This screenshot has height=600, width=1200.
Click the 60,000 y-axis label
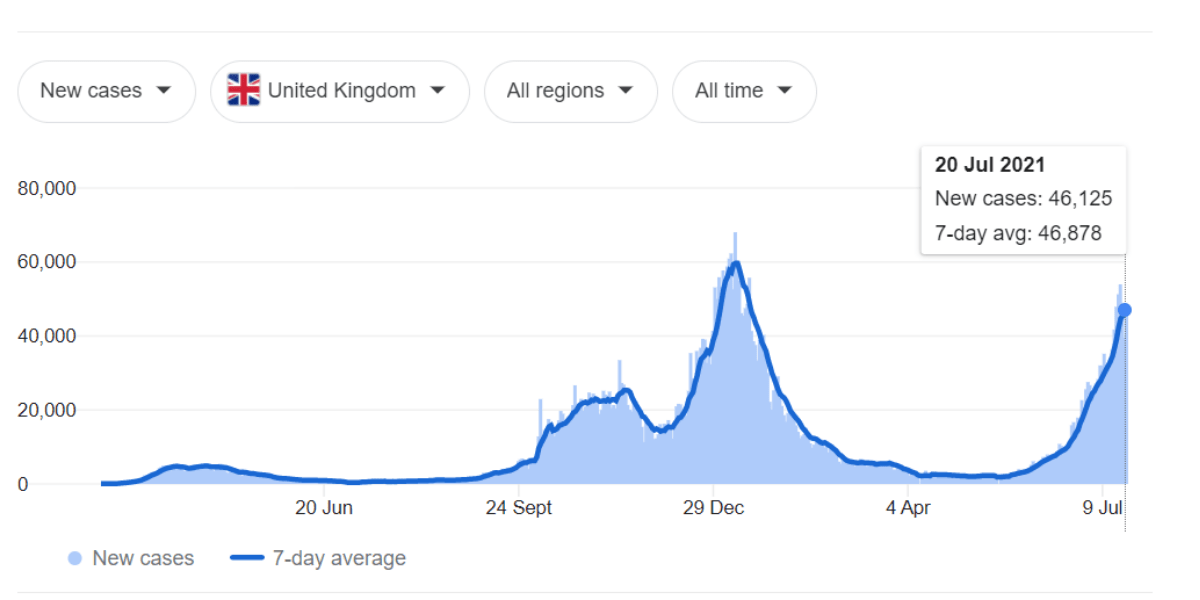48,262
